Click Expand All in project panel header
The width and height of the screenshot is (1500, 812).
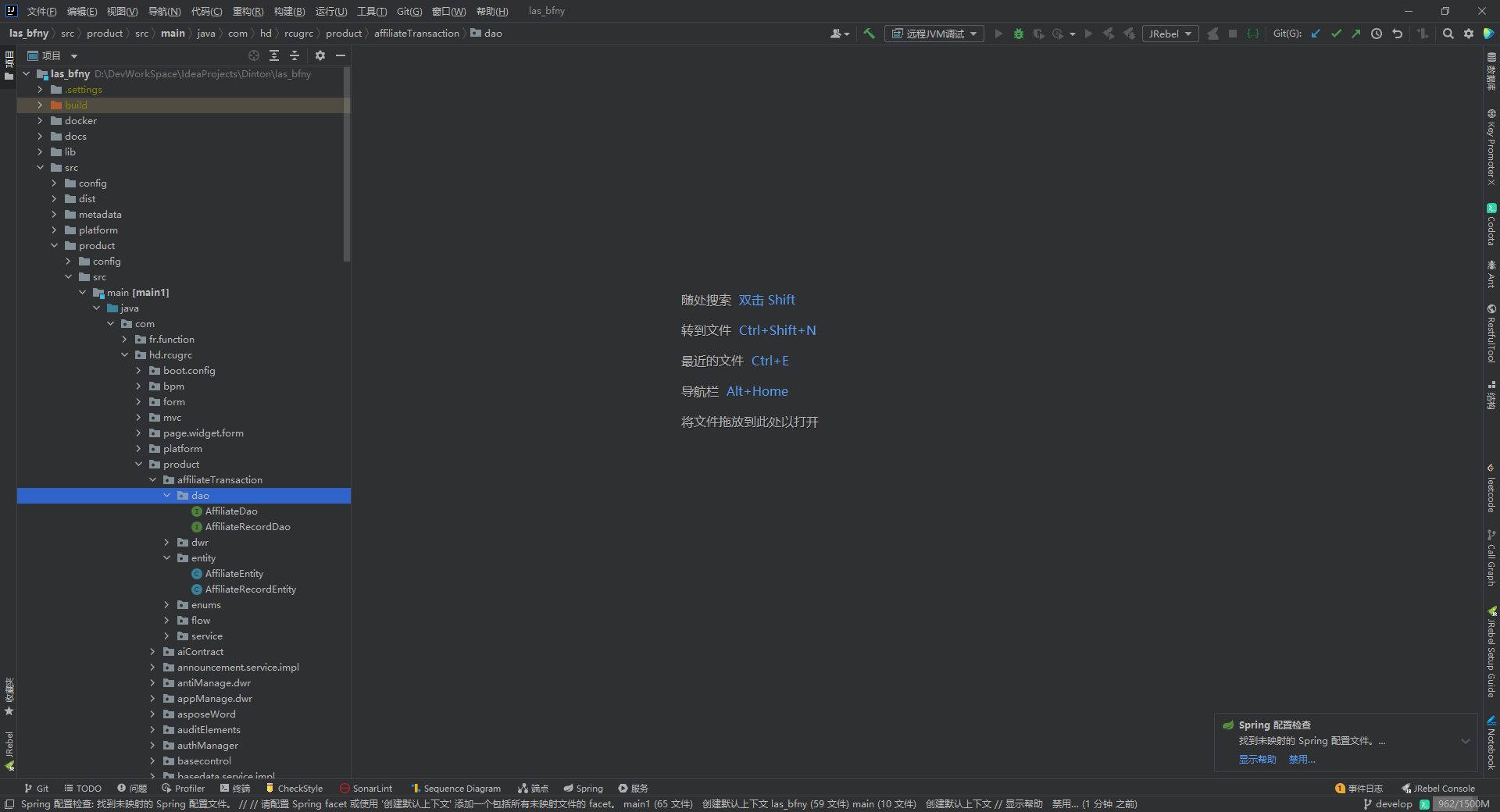point(274,55)
